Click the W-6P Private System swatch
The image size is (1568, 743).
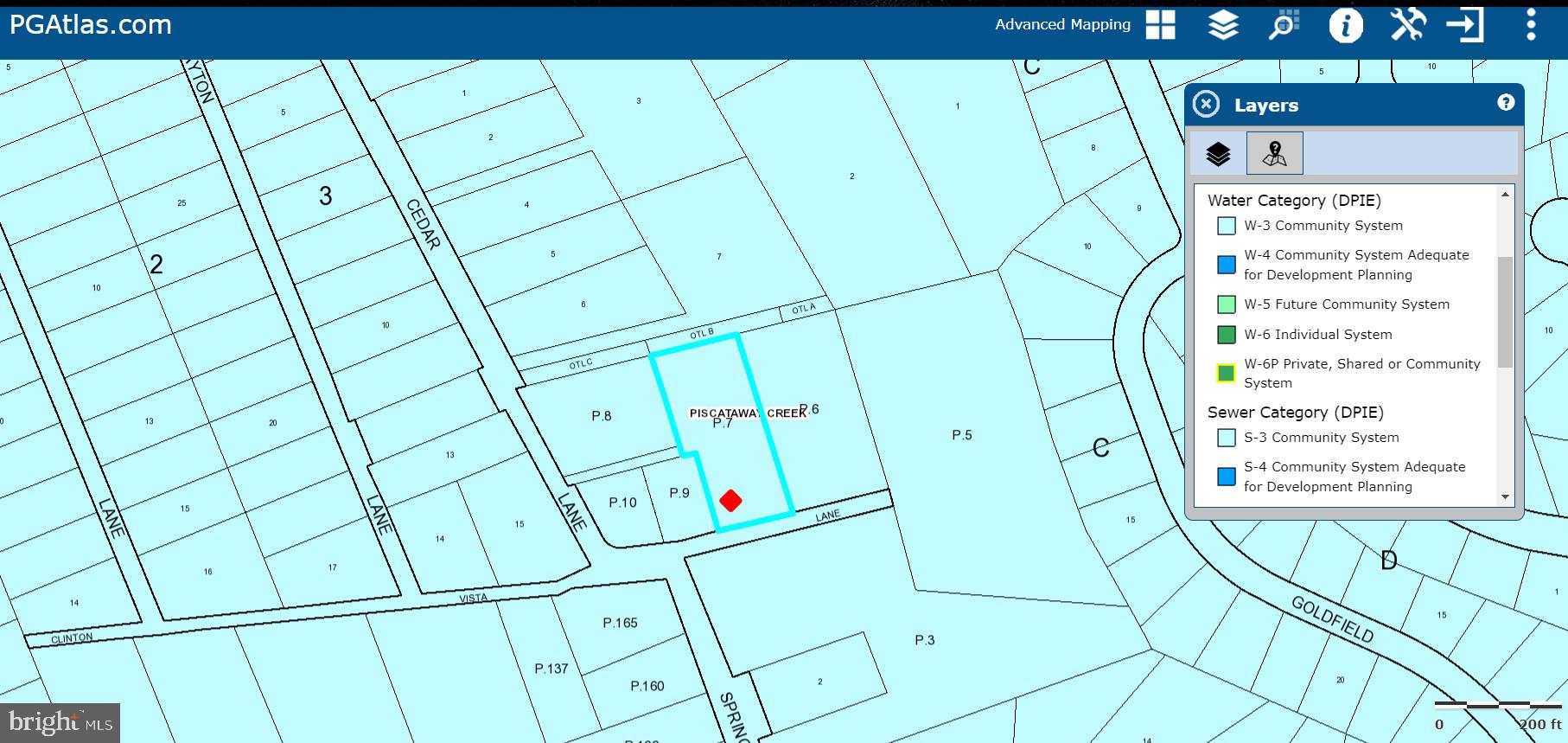click(1226, 374)
